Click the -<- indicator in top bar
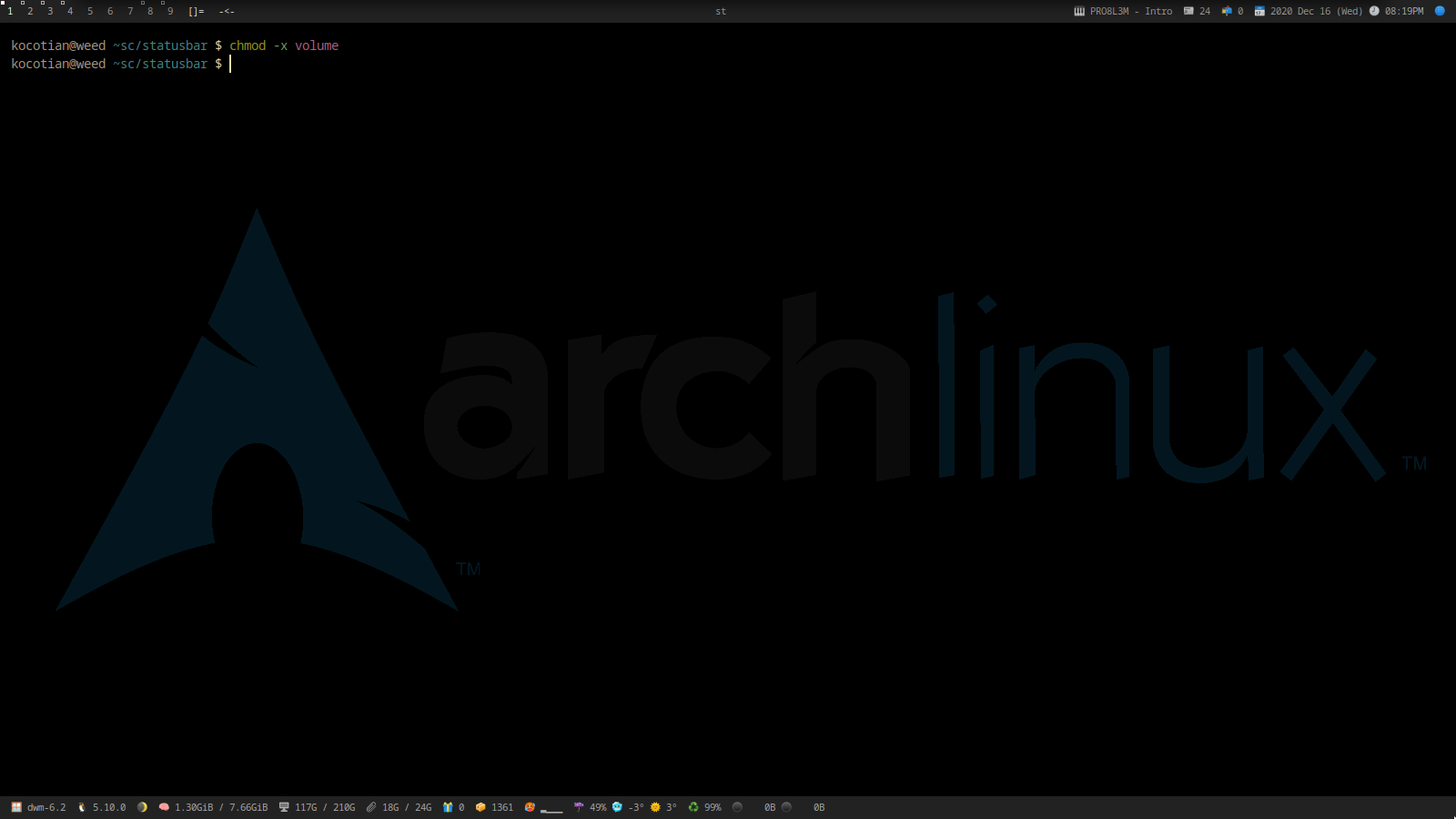 227,12
